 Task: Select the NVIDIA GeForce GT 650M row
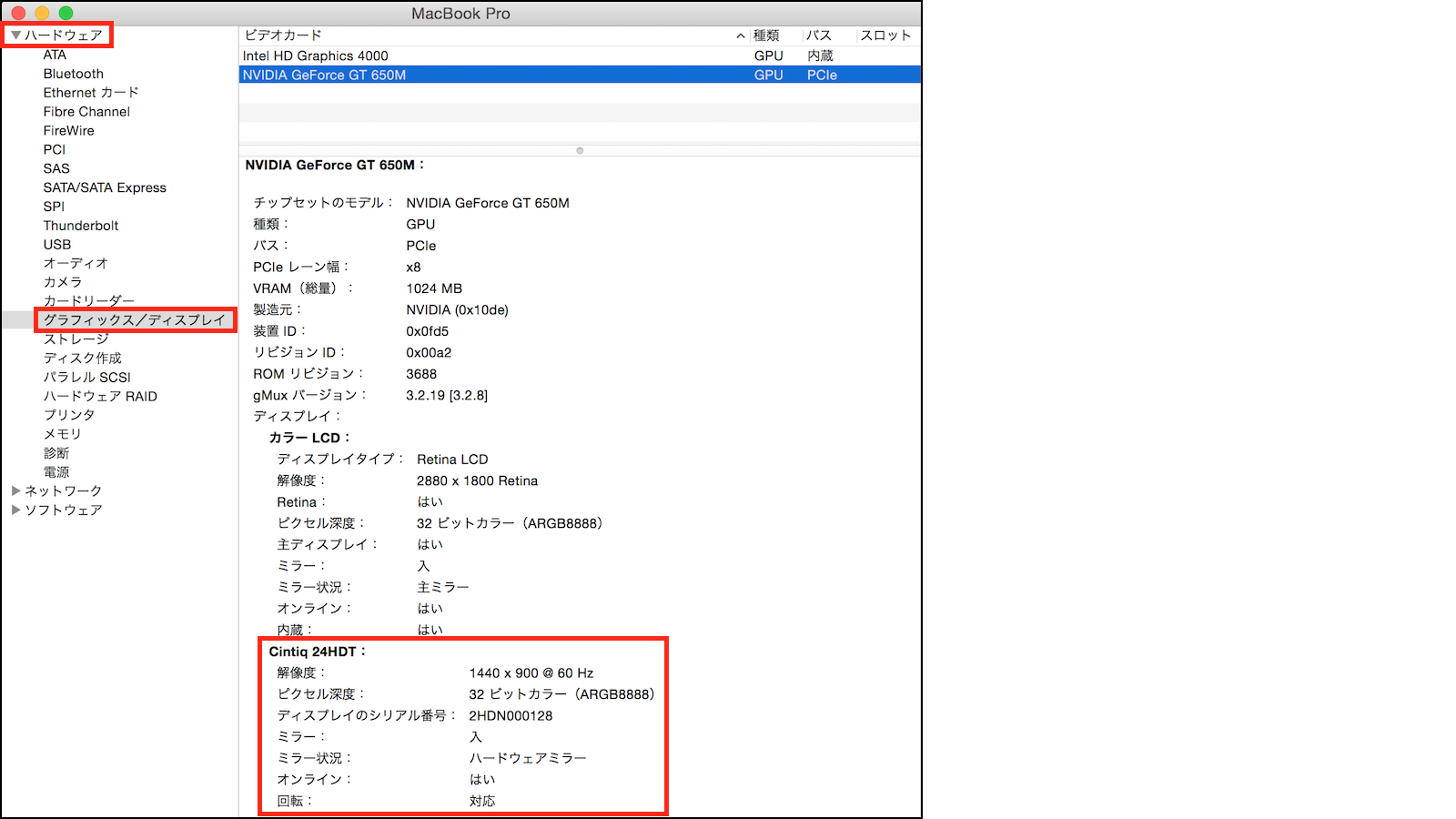pos(455,75)
